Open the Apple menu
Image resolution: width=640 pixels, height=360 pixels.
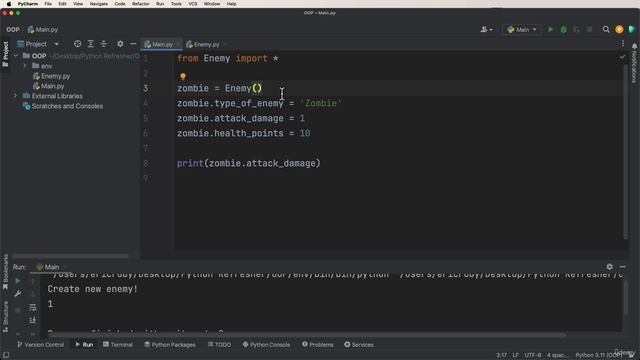point(9,4)
